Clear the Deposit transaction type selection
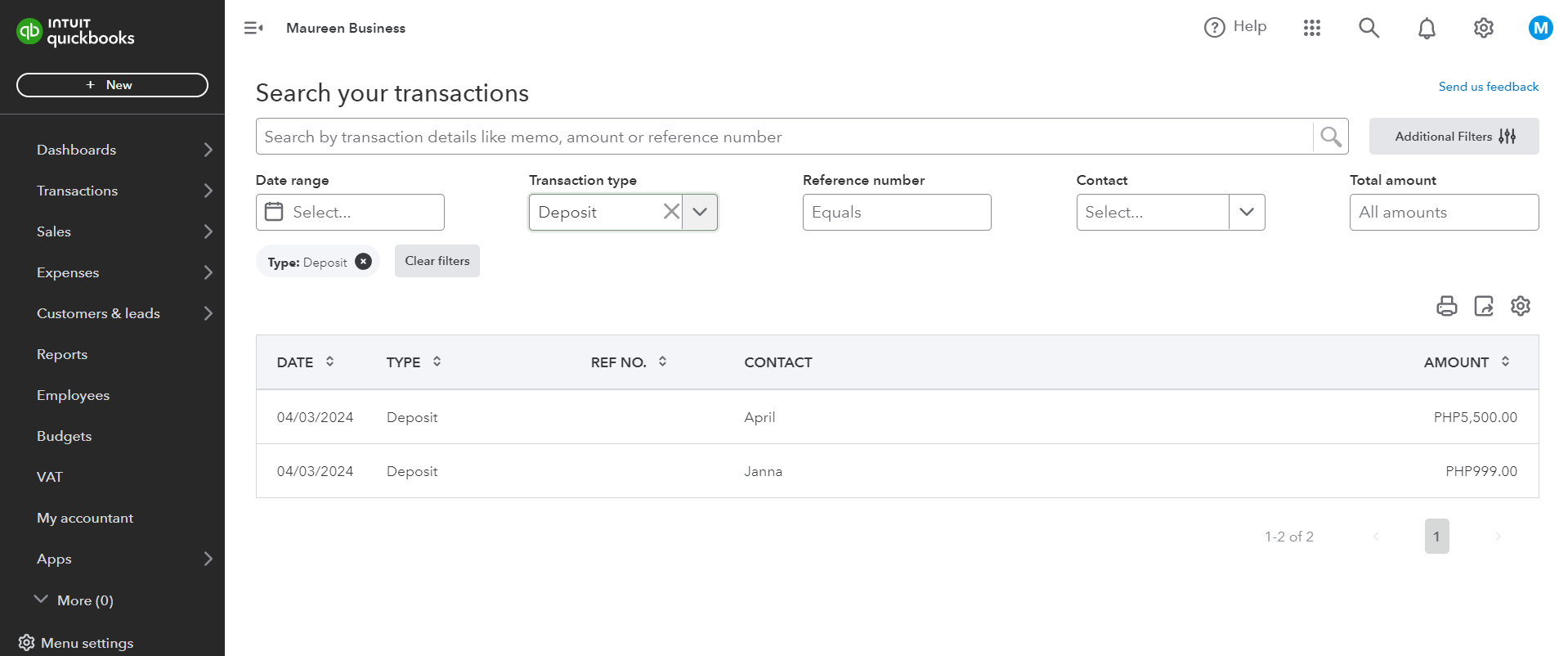This screenshot has height=656, width=1568. [x=671, y=212]
